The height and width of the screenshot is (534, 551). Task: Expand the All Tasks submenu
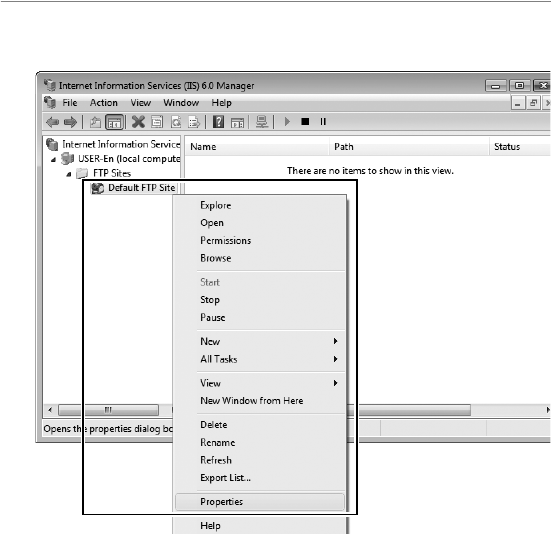260,359
